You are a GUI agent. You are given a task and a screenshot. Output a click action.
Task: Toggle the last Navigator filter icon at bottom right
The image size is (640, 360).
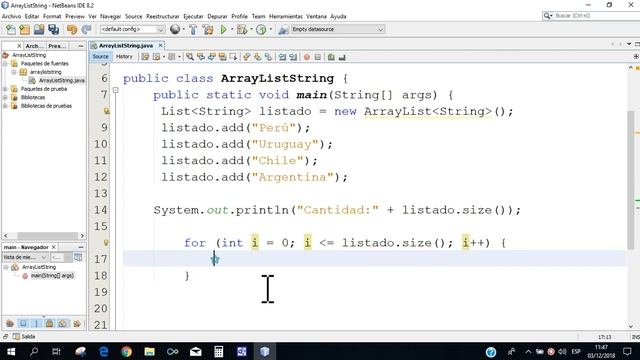(x=77, y=324)
